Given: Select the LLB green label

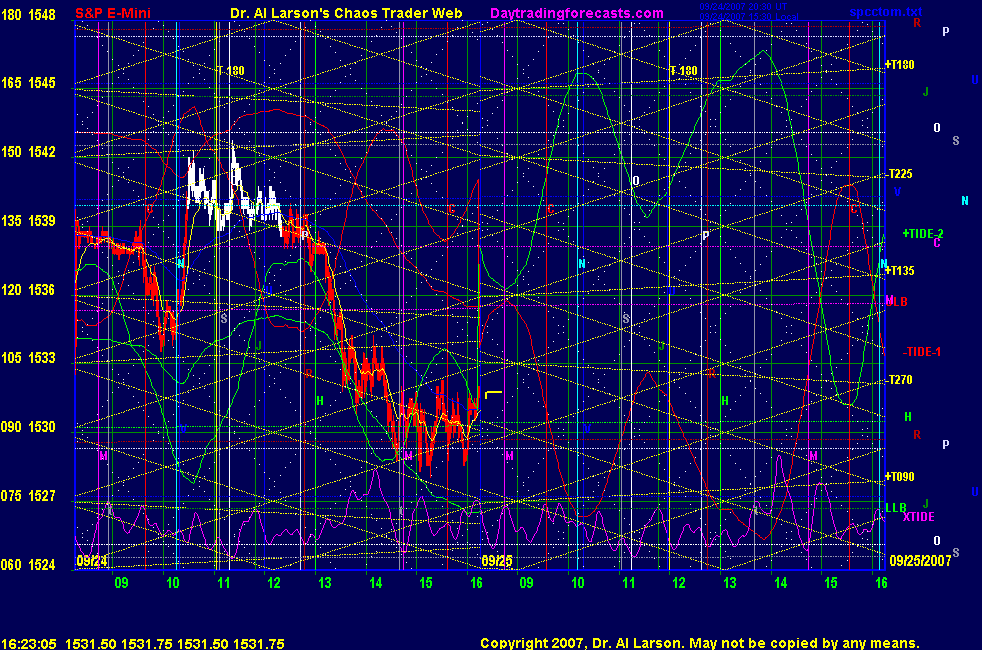Looking at the screenshot, I should 896,507.
